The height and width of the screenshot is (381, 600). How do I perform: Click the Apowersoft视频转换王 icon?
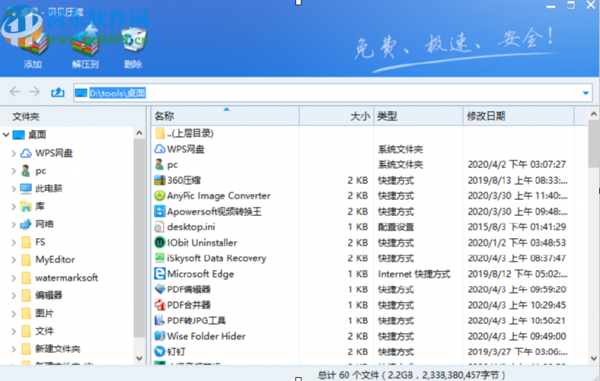tap(160, 211)
